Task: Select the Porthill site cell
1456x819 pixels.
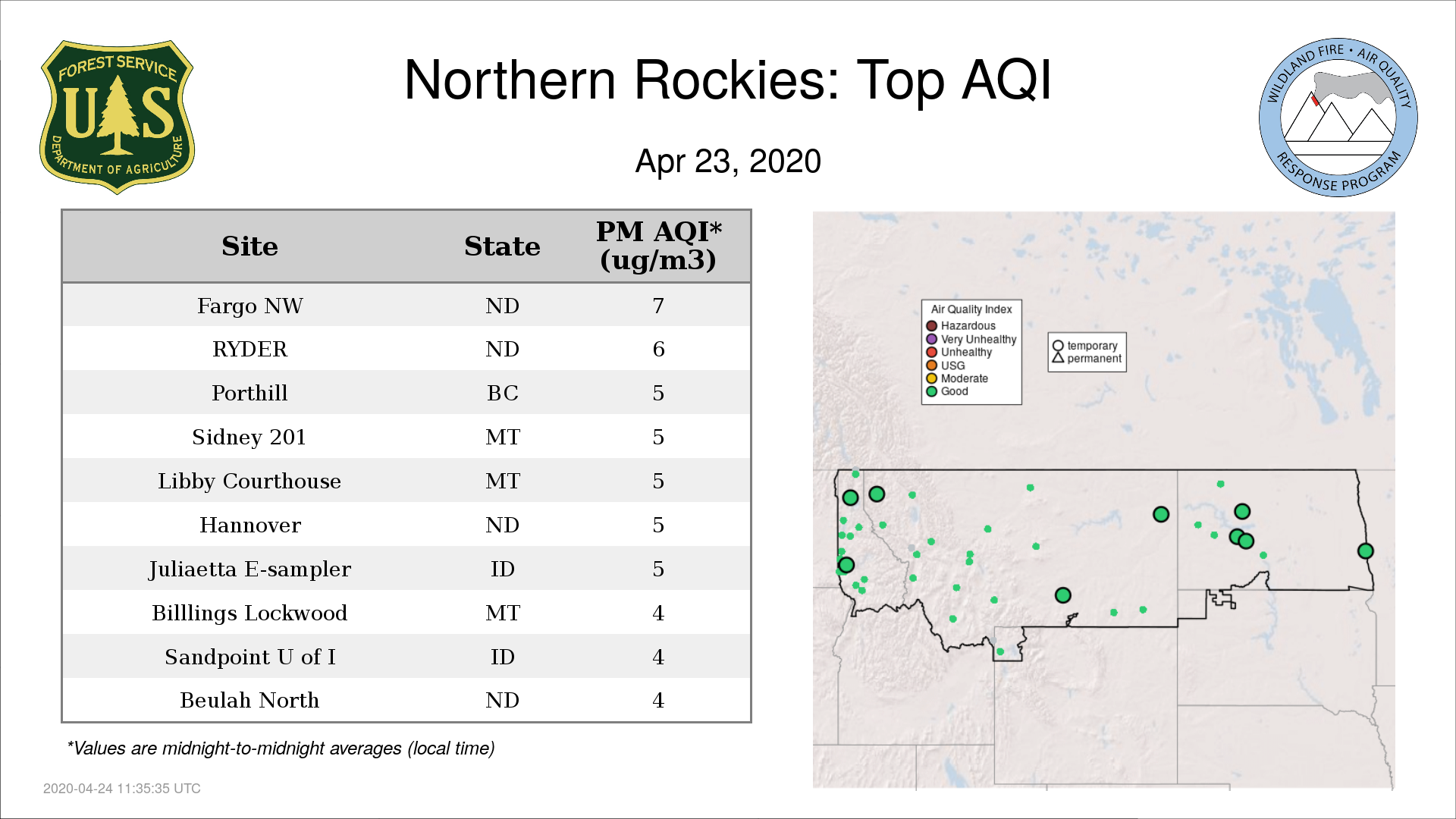Action: point(249,394)
